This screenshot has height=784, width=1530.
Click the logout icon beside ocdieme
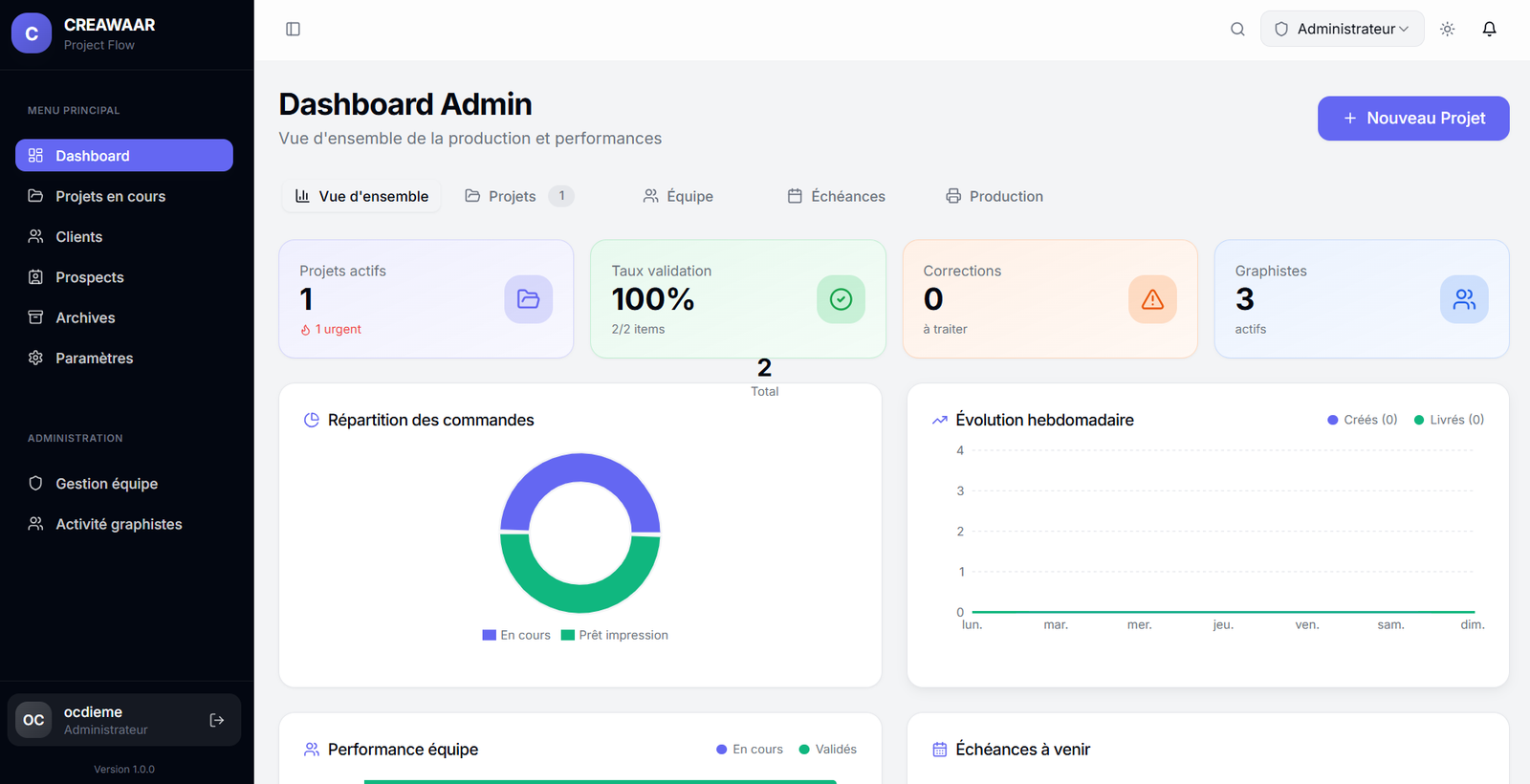tap(217, 720)
